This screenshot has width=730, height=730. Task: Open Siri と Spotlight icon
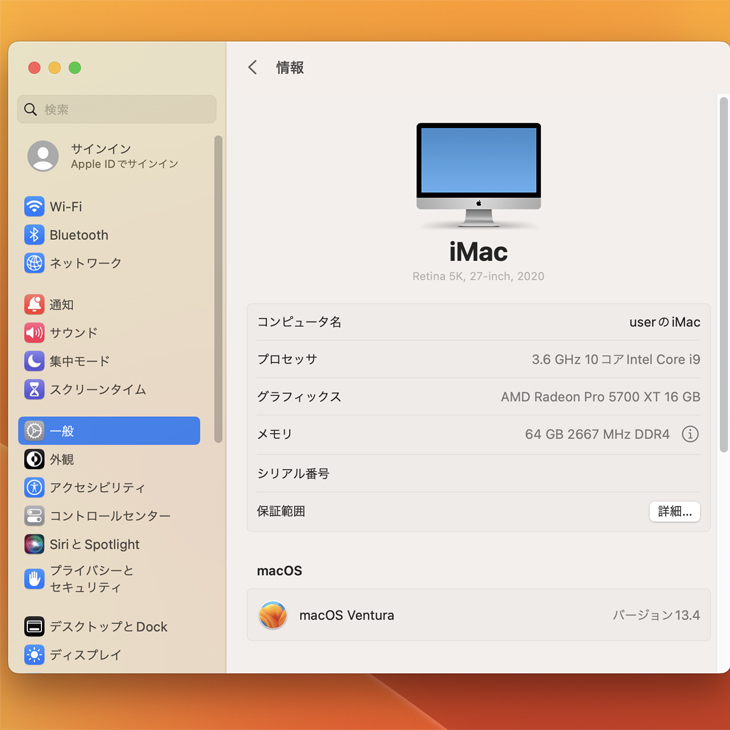(34, 544)
